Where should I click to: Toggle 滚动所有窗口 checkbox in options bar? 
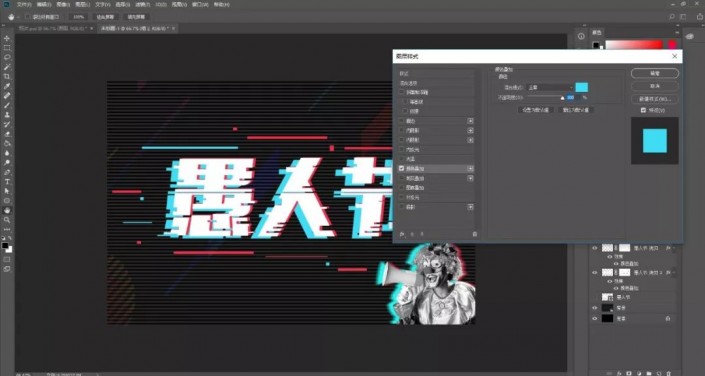click(x=28, y=17)
